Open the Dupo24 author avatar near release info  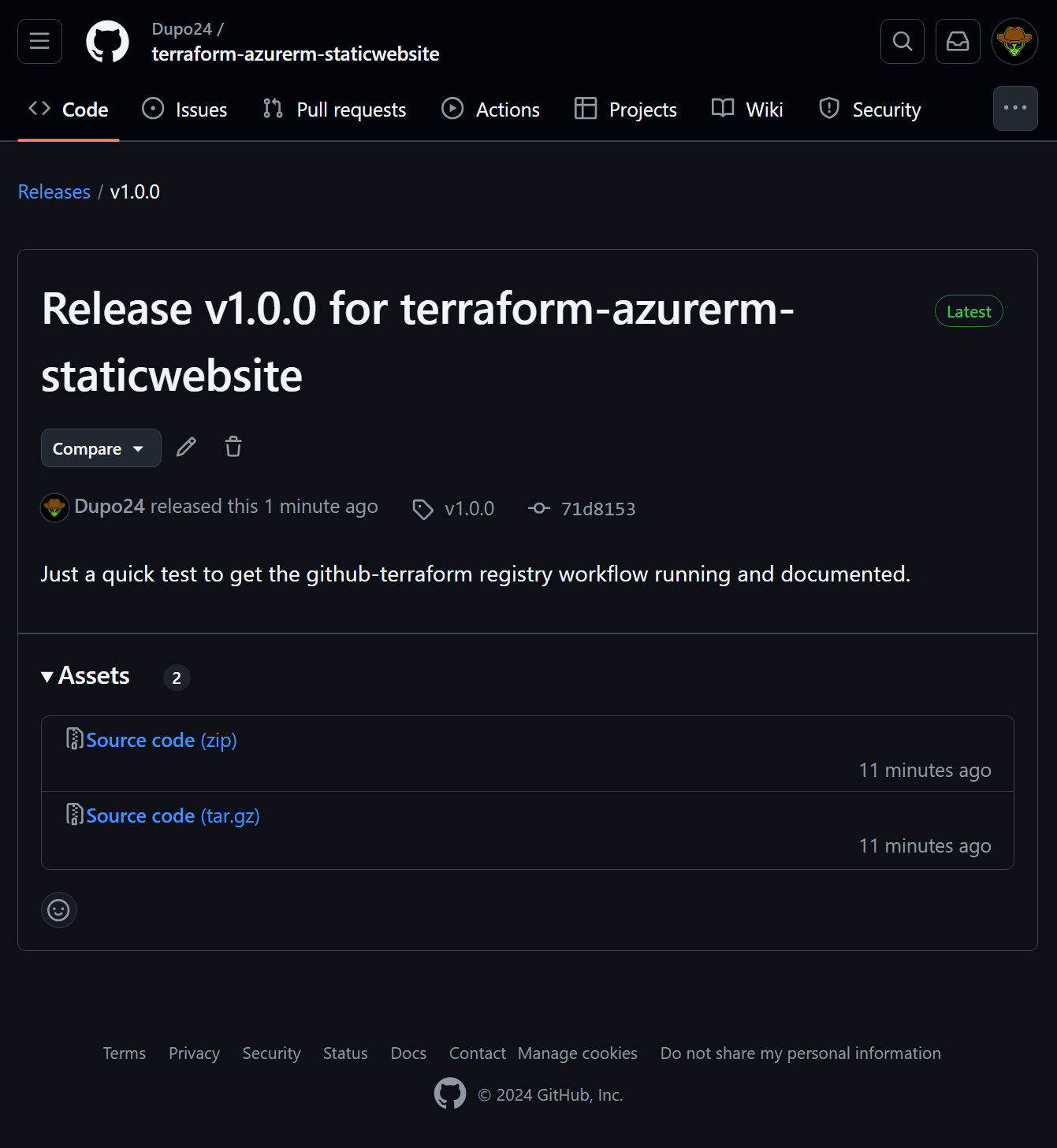[x=54, y=507]
